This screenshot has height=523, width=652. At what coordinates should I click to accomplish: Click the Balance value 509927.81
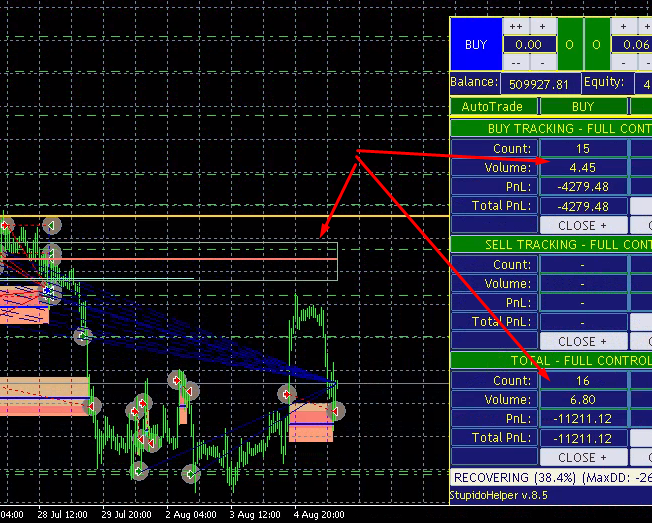coord(540,84)
